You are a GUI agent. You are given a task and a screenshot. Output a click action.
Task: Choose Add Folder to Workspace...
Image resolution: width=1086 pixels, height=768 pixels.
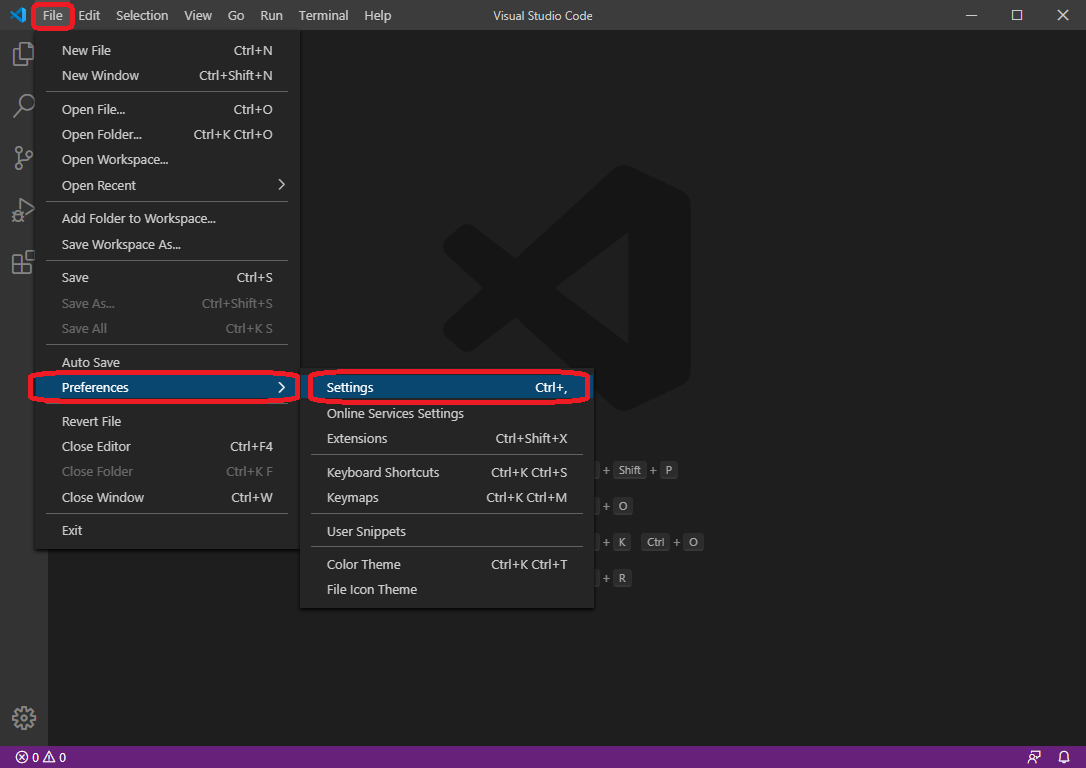167,218
